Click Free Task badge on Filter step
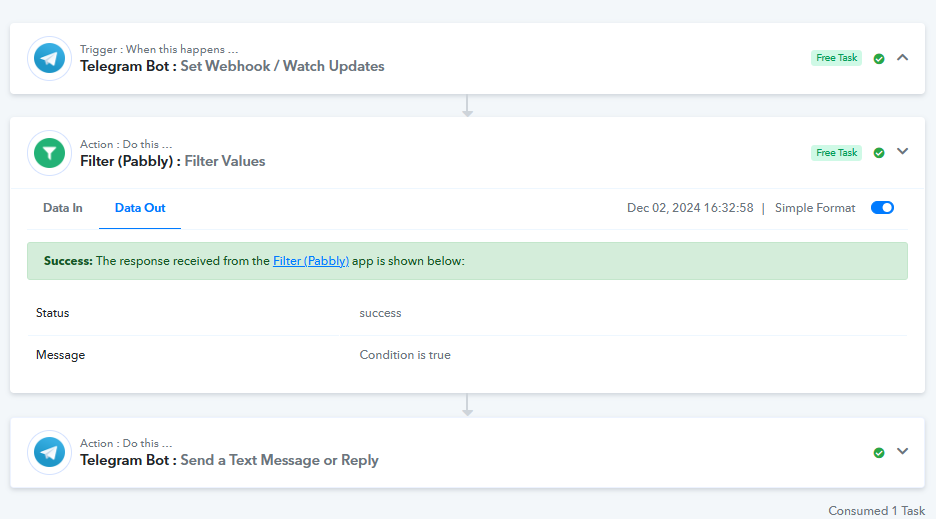Screen dimensions: 936x519 pos(836,153)
